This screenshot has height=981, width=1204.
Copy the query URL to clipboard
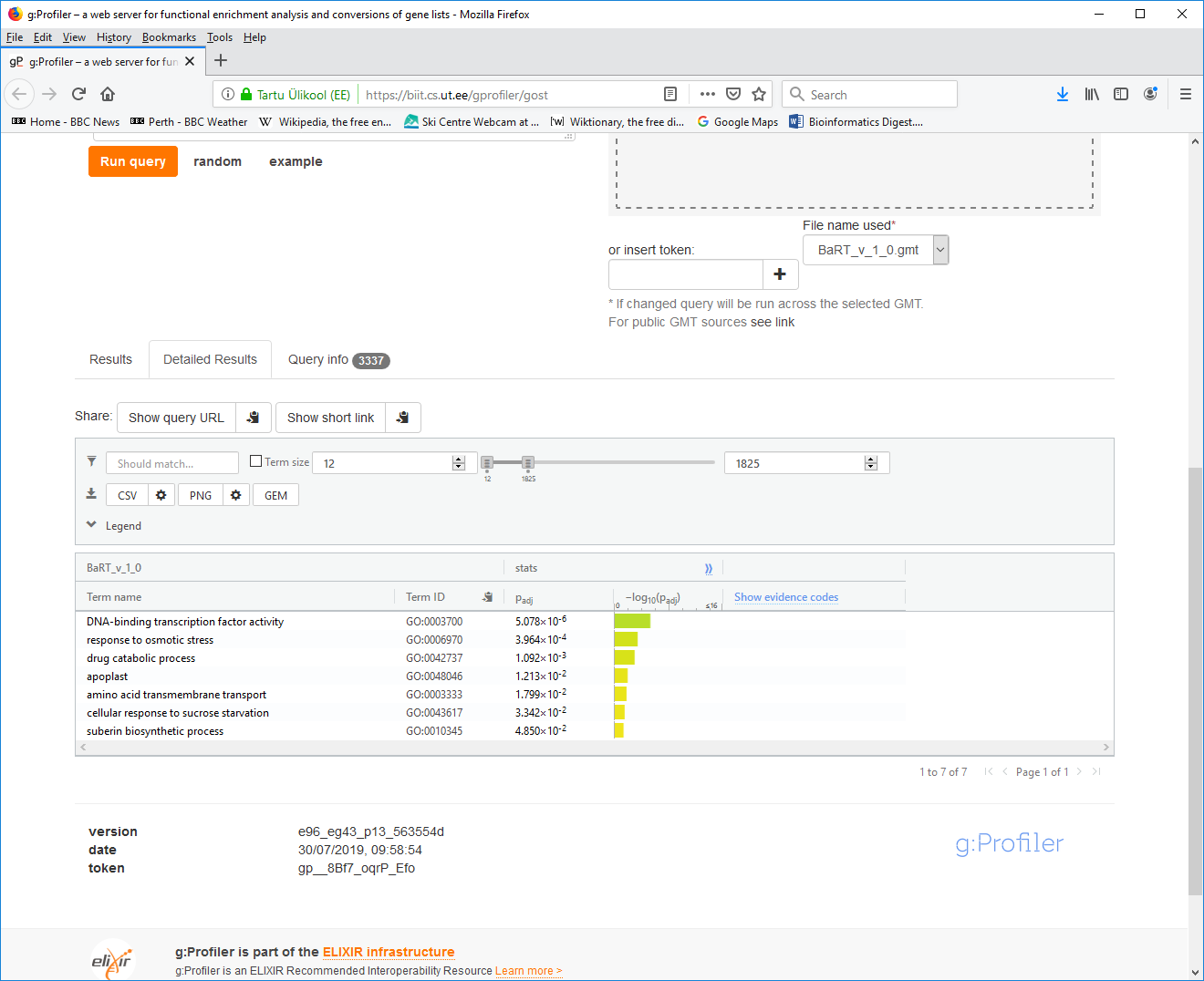click(254, 418)
